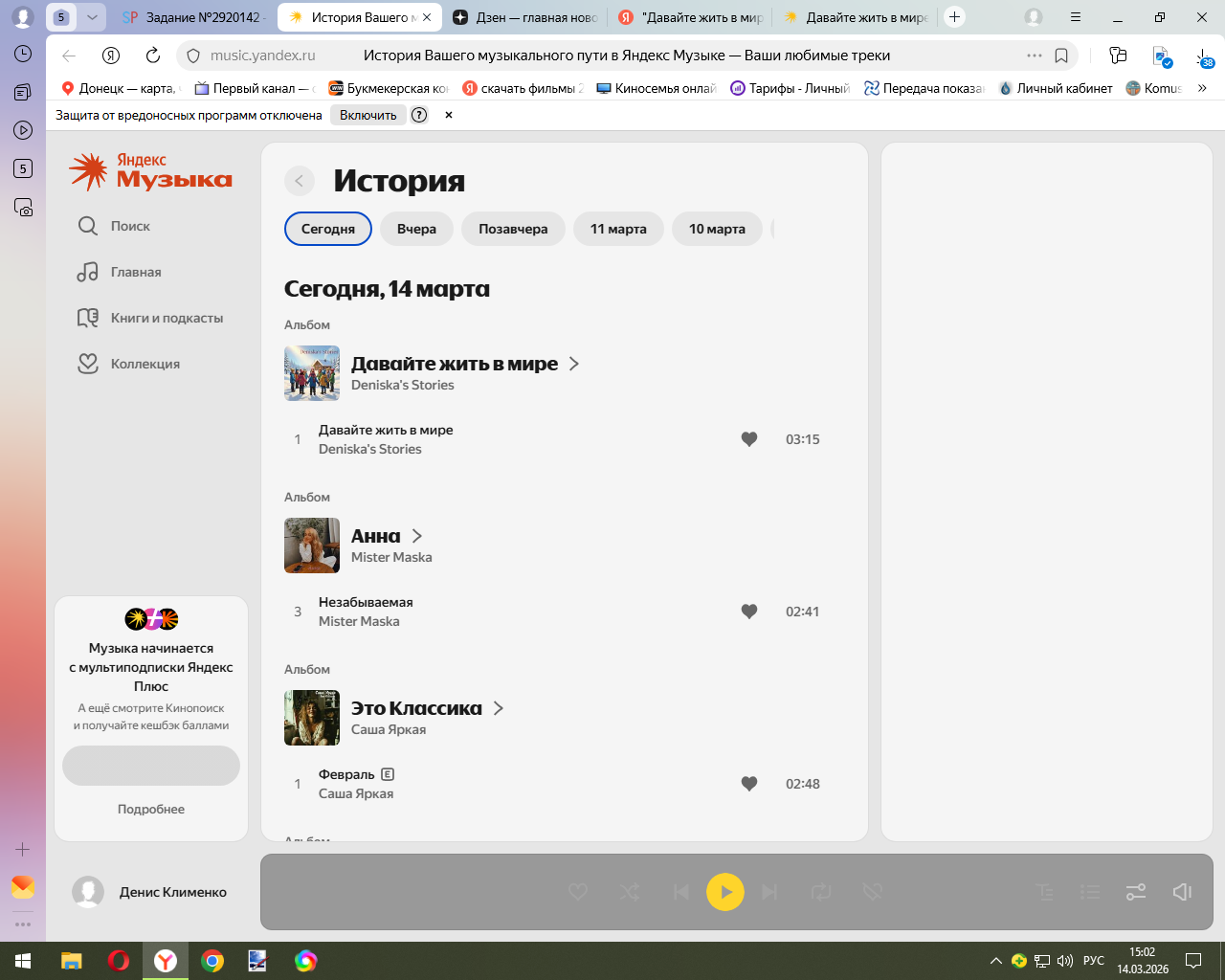Open the Это Классика album chevron

[499, 708]
